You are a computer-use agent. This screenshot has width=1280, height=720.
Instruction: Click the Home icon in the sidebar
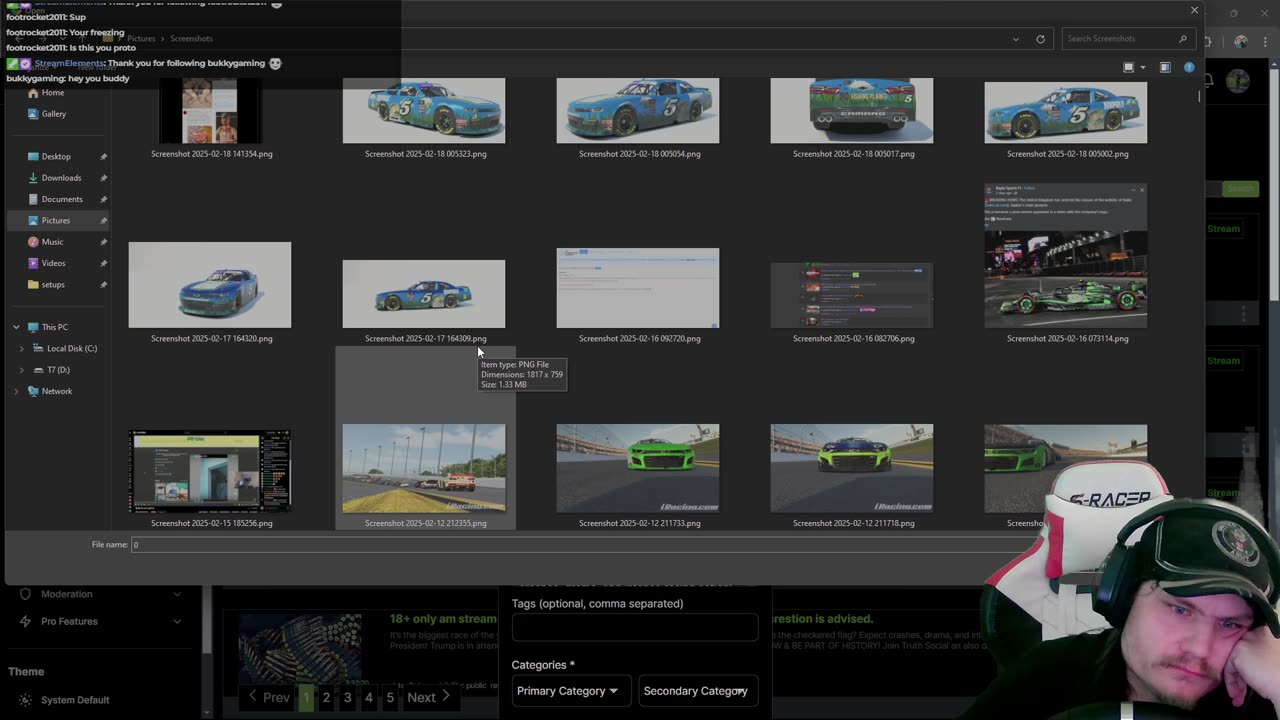point(33,92)
